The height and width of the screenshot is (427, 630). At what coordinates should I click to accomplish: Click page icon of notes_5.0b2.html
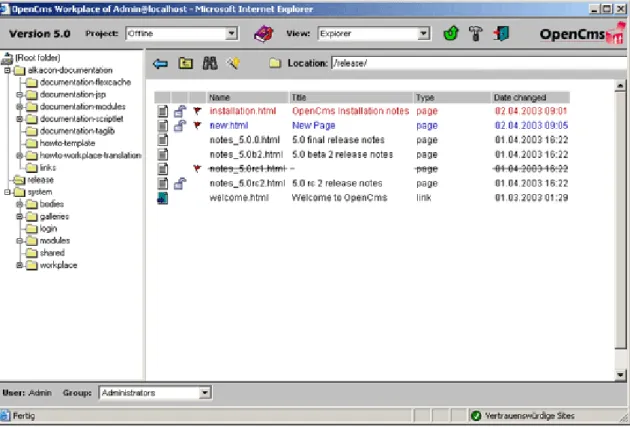coord(162,155)
